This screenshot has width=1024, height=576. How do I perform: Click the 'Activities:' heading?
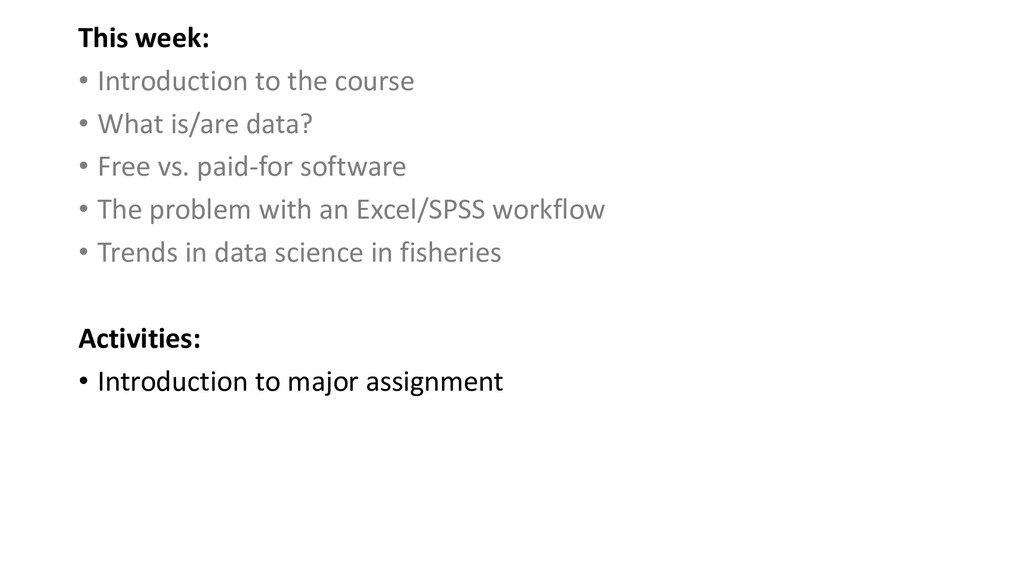pos(139,338)
